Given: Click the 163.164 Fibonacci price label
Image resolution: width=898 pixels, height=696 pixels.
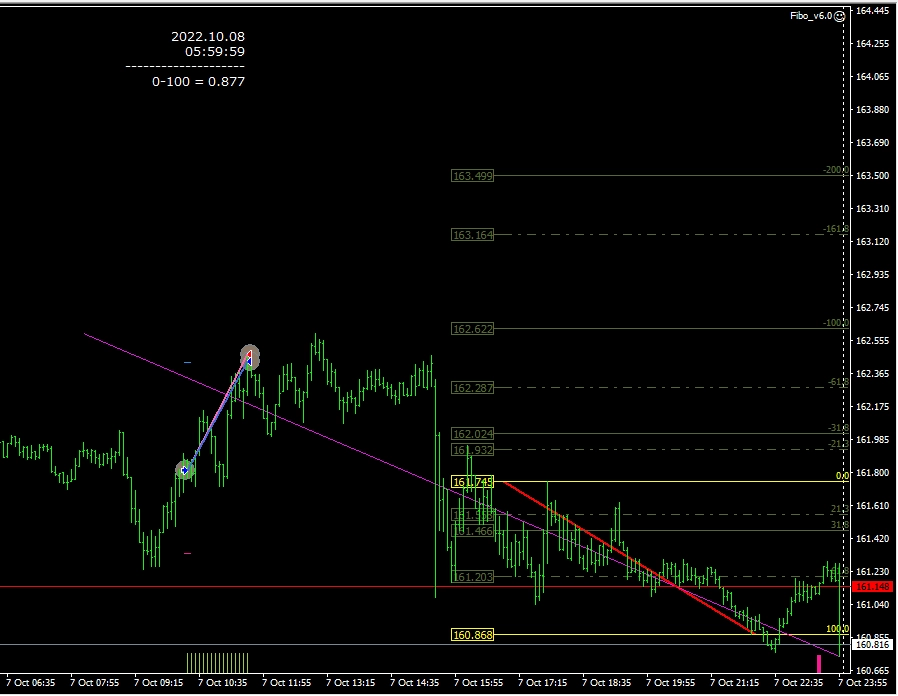Looking at the screenshot, I should tap(472, 235).
